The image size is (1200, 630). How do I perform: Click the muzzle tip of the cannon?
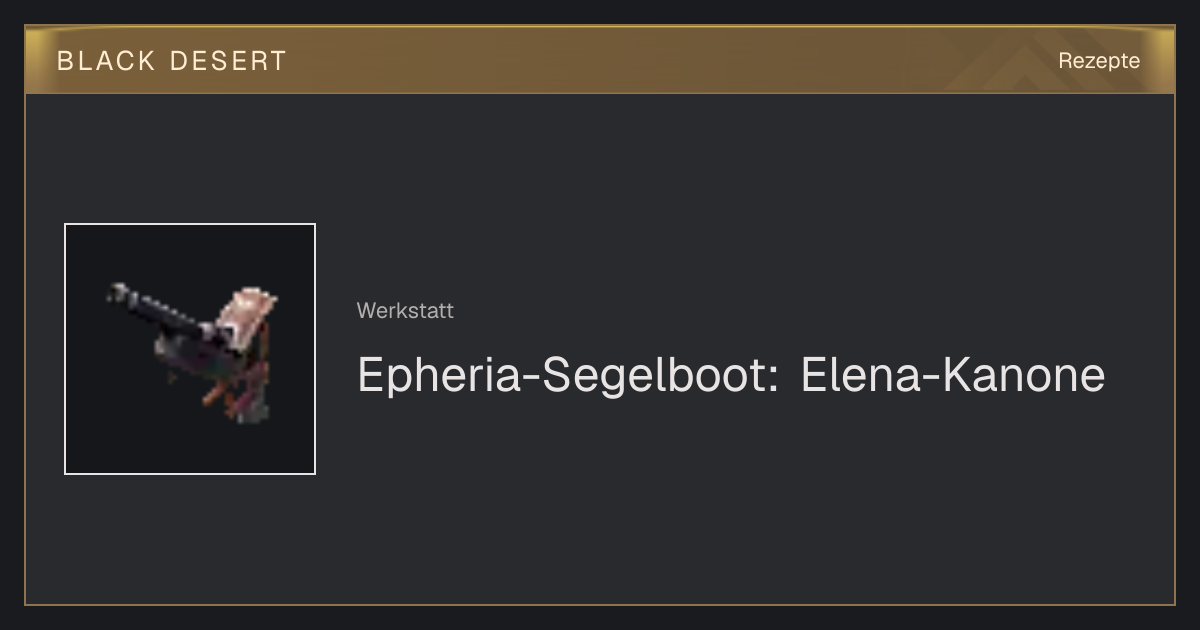[116, 292]
